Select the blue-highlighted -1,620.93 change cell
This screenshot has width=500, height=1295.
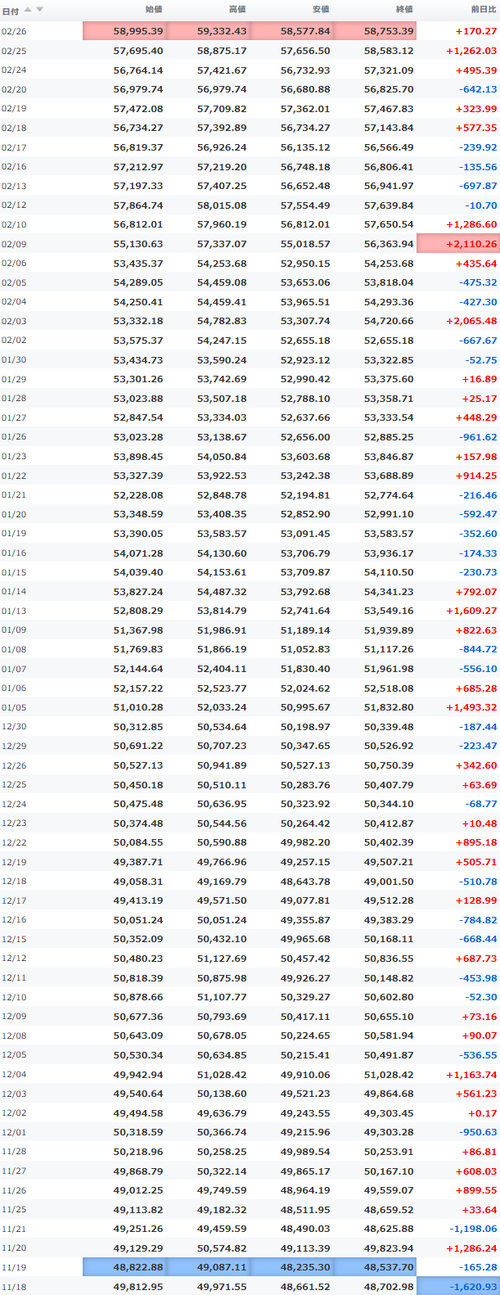tap(458, 1287)
